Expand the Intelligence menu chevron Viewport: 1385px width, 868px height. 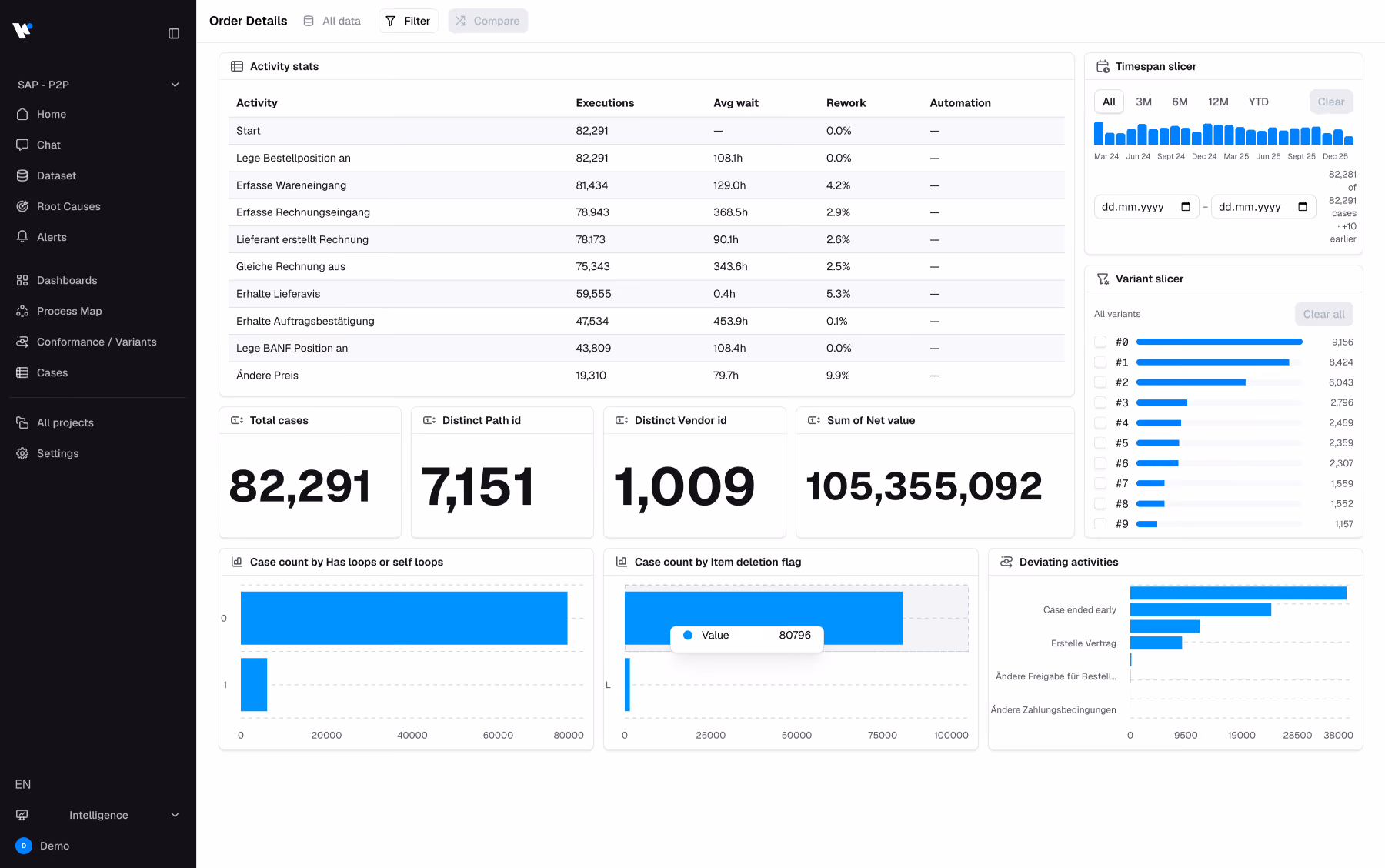pos(175,815)
